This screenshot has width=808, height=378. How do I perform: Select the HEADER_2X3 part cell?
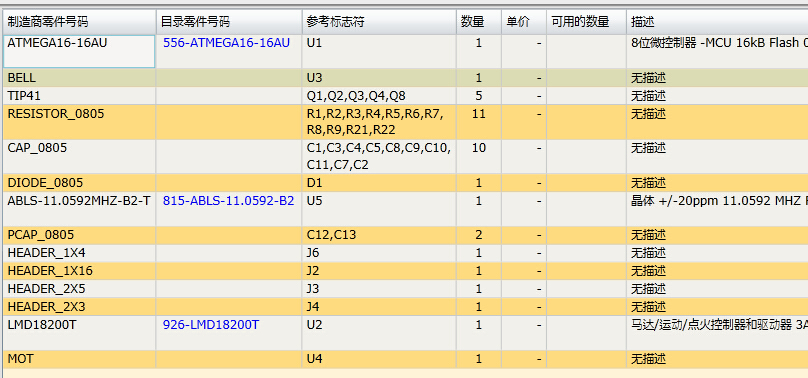(x=80, y=307)
